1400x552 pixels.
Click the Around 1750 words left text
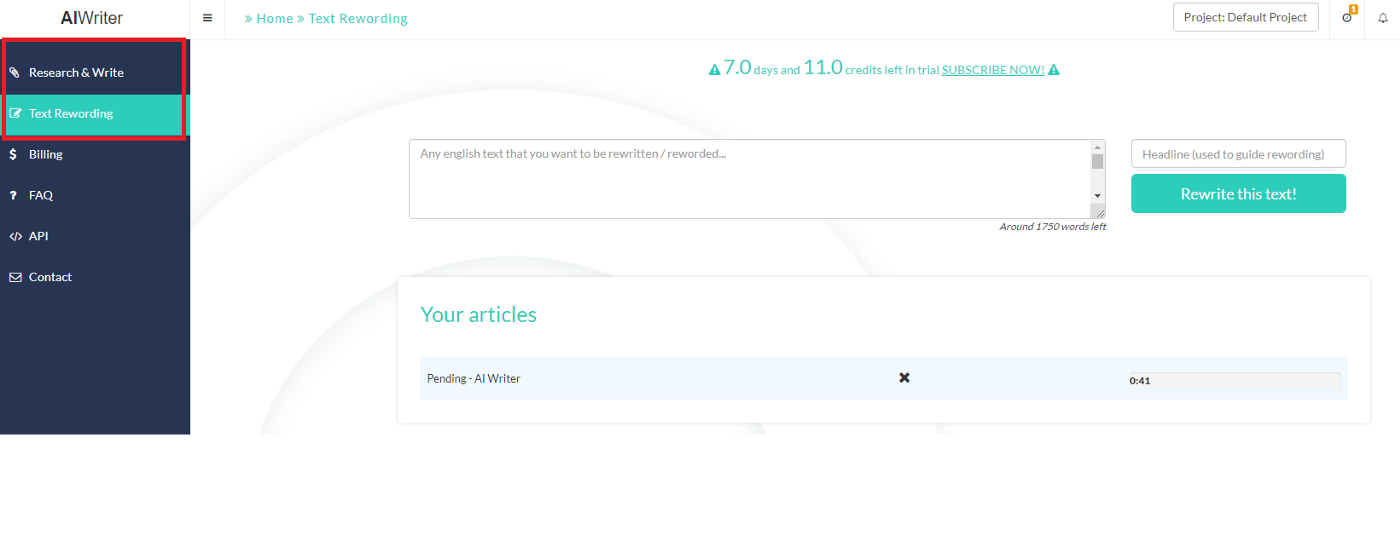pos(1052,227)
